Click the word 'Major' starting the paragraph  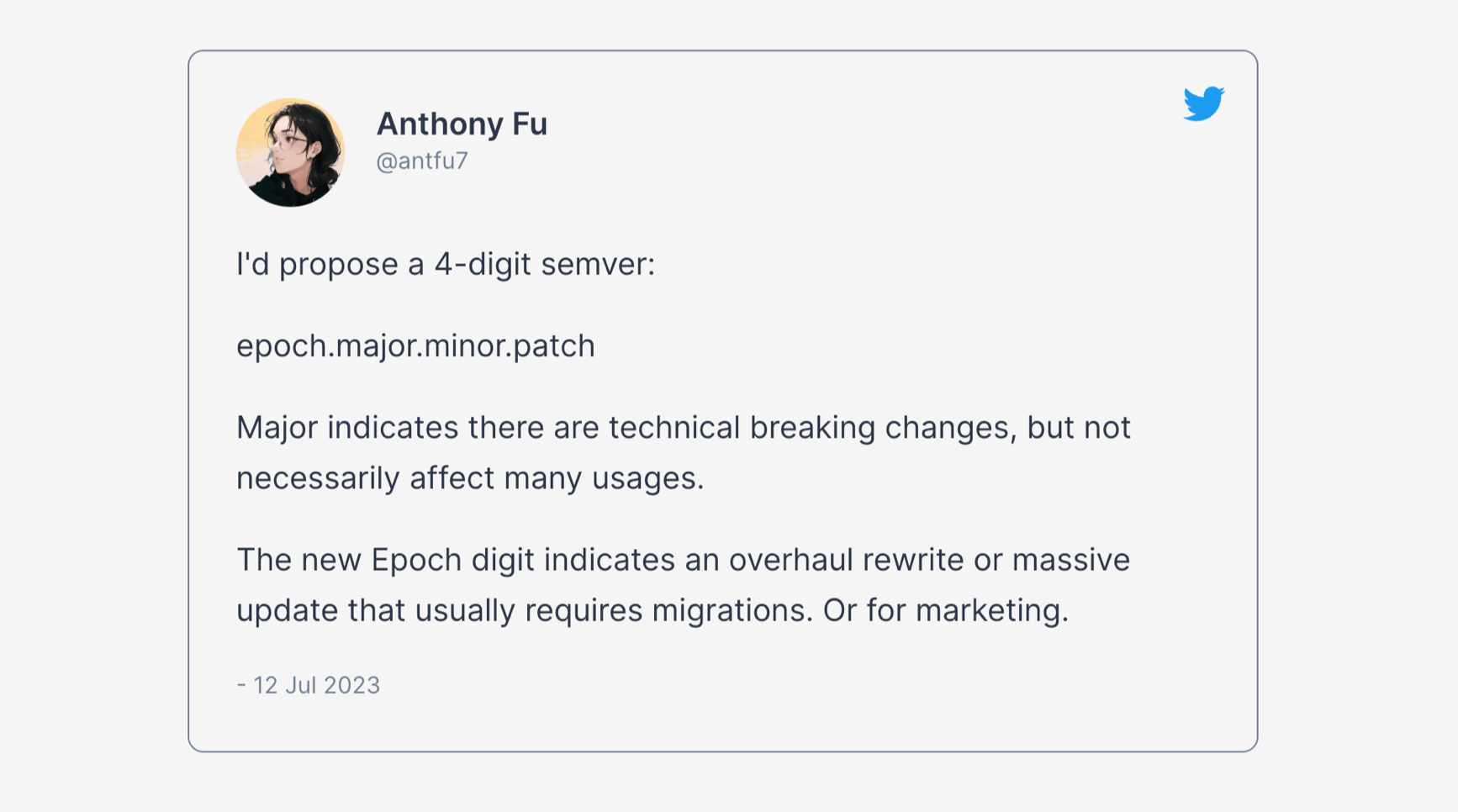(x=277, y=428)
